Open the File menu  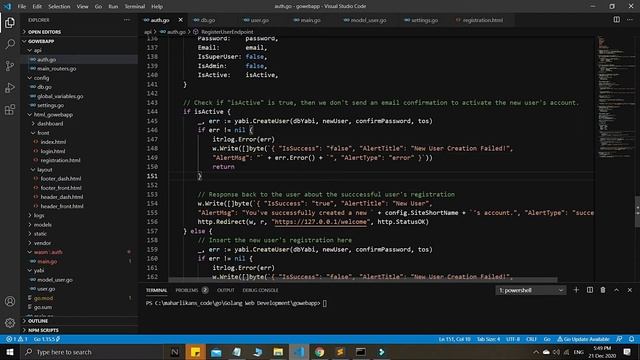[x=22, y=7]
